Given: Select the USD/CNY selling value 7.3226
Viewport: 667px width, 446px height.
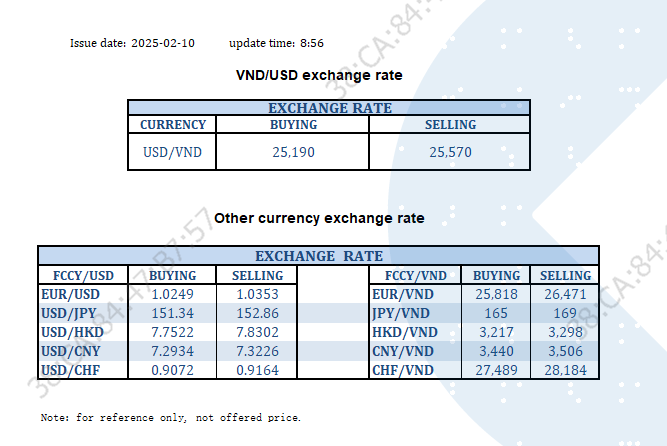Looking at the screenshot, I should [x=257, y=352].
